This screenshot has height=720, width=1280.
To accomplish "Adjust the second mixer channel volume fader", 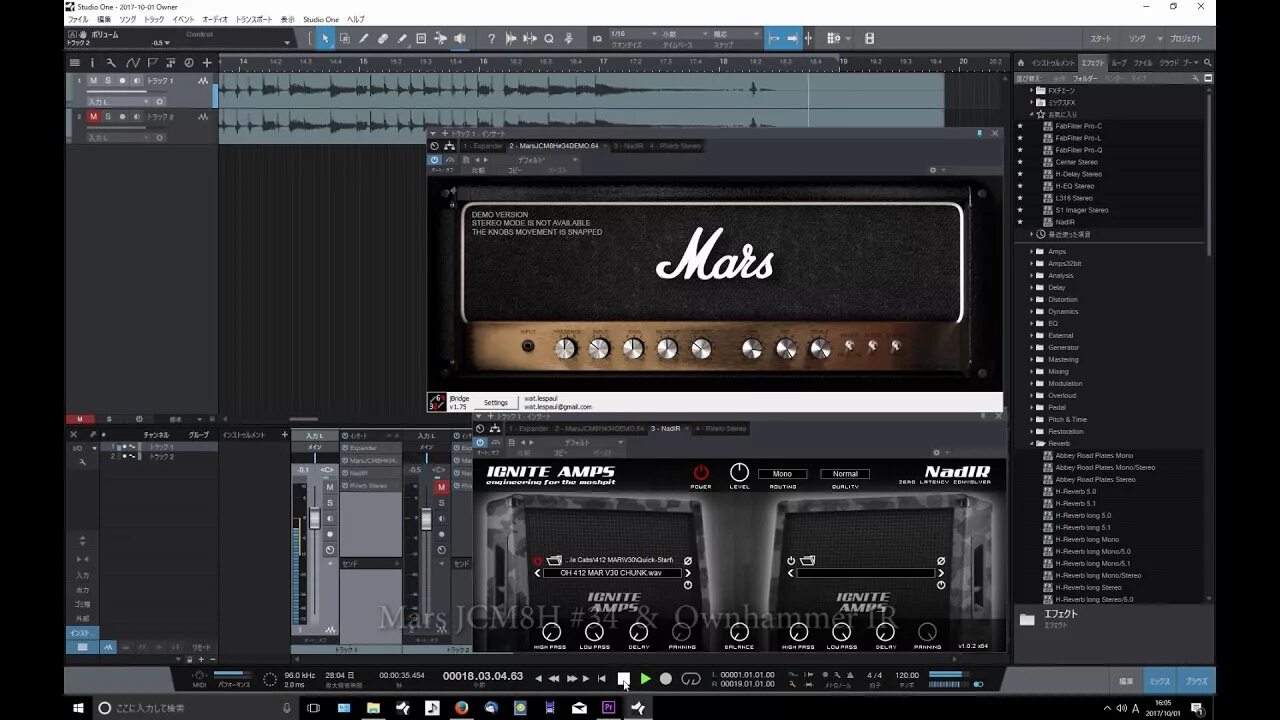I will (x=426, y=518).
